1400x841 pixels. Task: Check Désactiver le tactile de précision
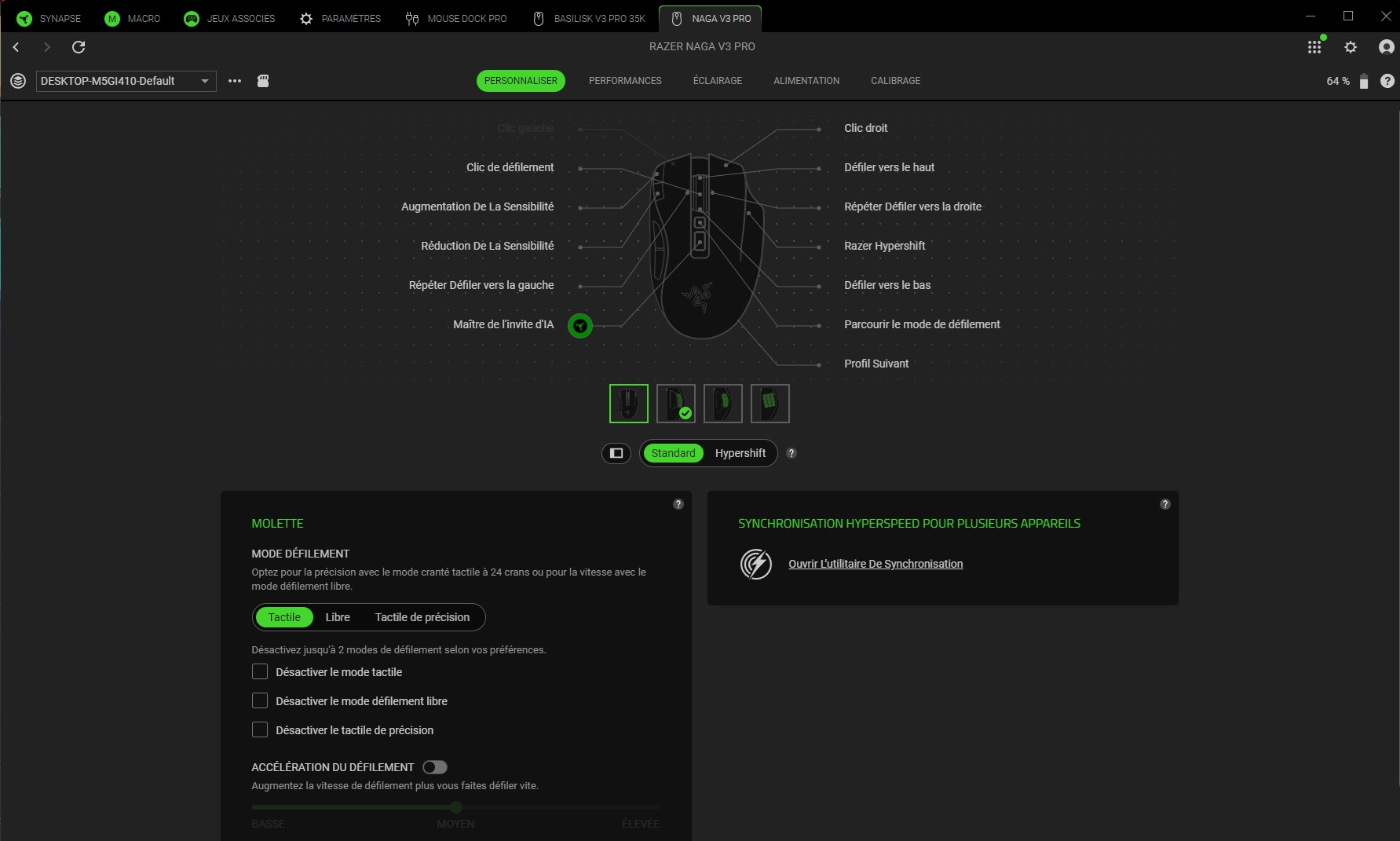pos(260,729)
